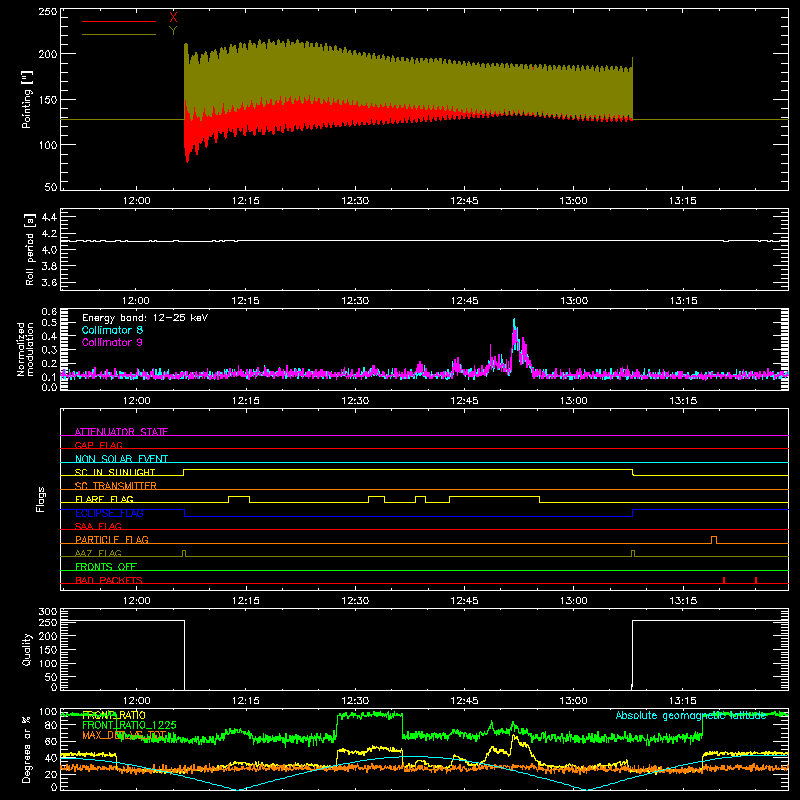The width and height of the screenshot is (800, 800).
Task: Click the FLARE_FLAG pulse near 12:33
Action: coord(377,499)
